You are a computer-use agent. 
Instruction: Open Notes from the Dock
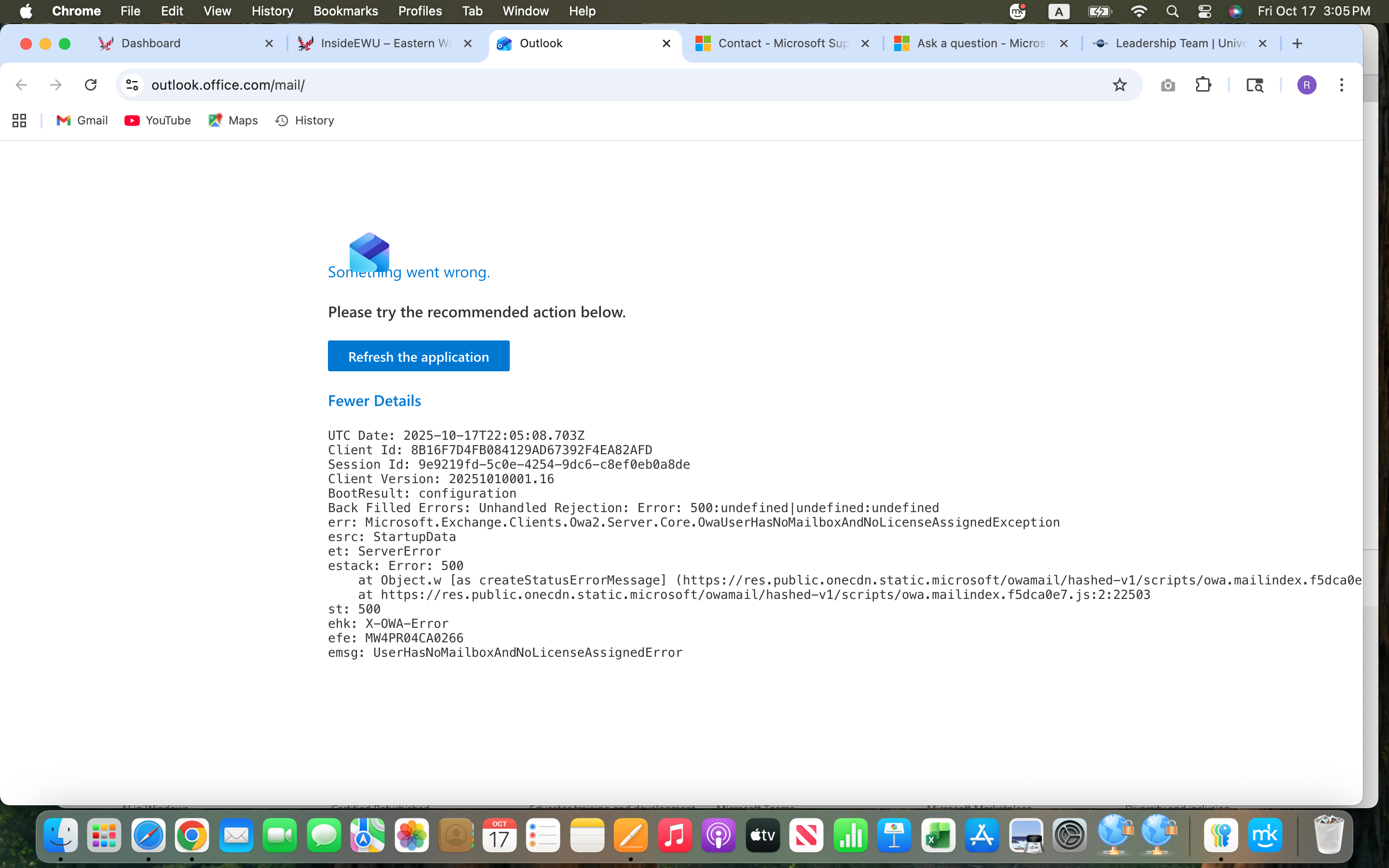[x=587, y=835]
